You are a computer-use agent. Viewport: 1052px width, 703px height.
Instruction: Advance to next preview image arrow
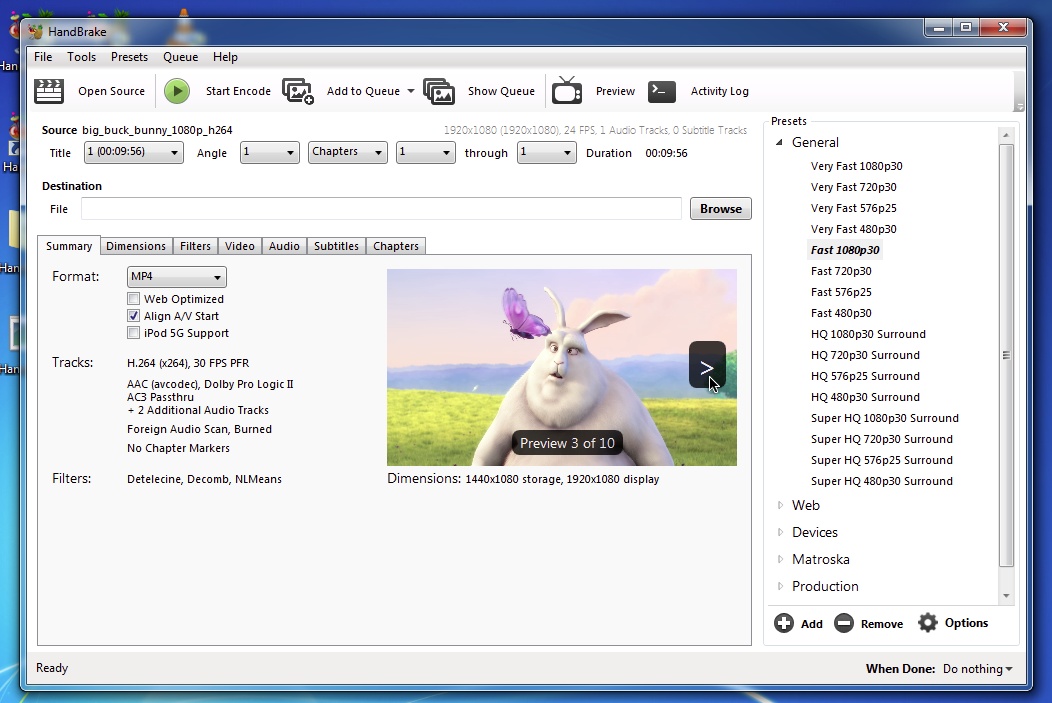point(707,364)
